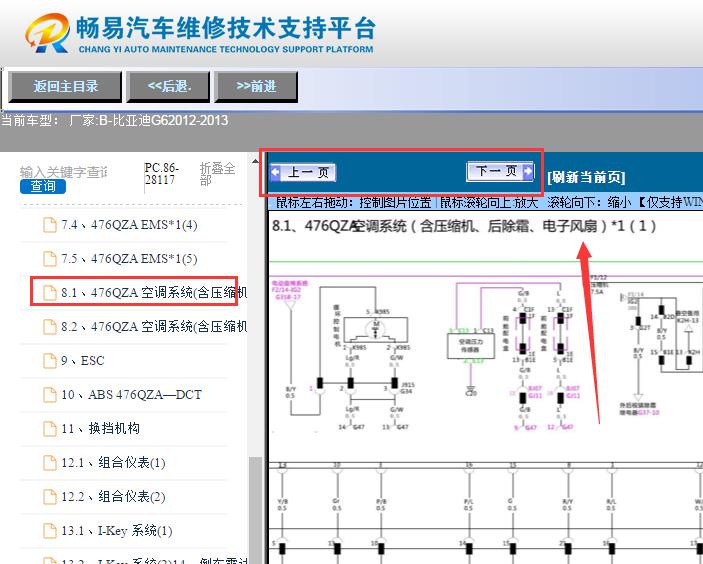The height and width of the screenshot is (564, 703).
Task: Go to previous page with 上一页
Action: 303,172
